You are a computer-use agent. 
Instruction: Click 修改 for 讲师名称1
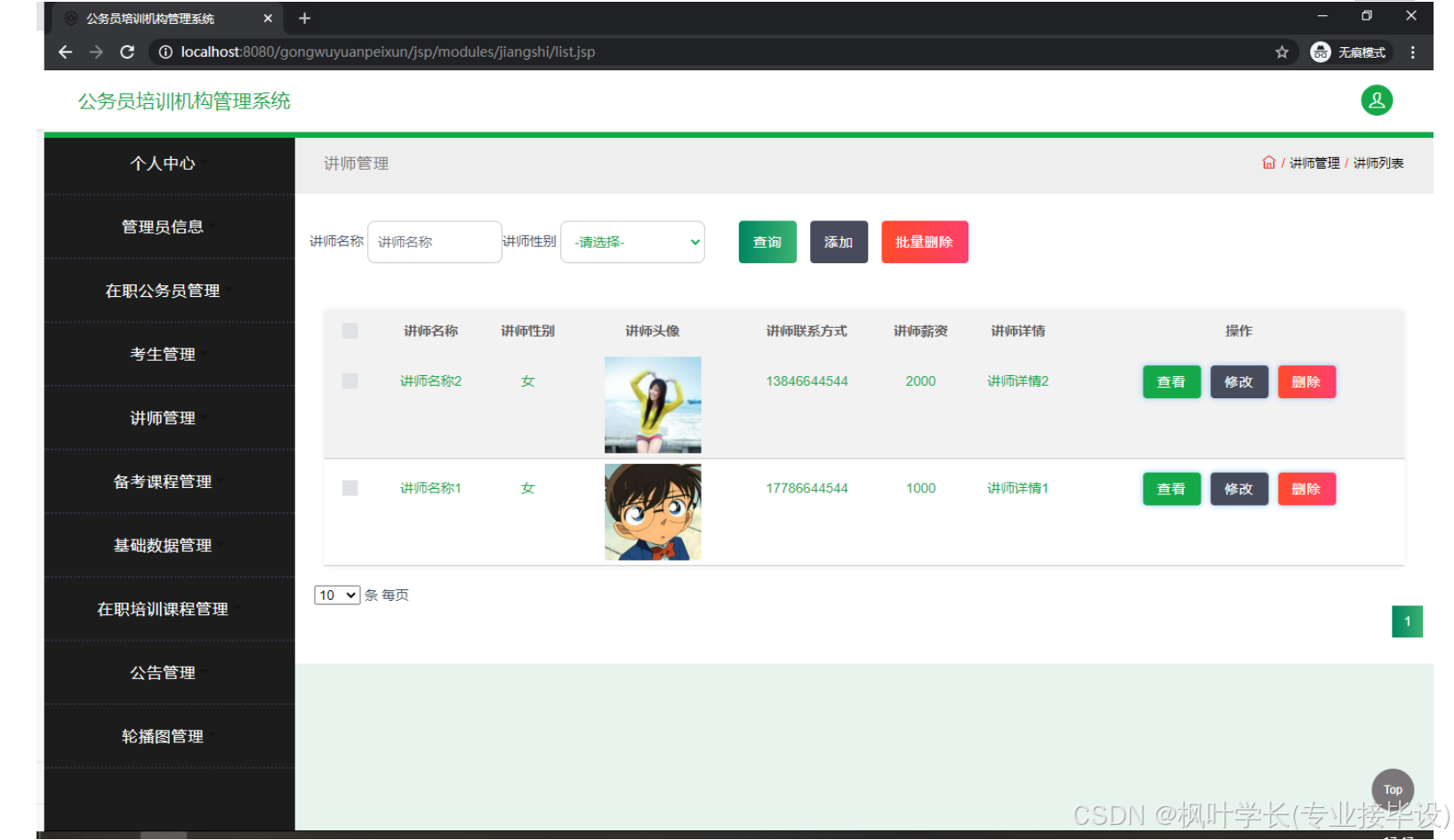(x=1239, y=489)
